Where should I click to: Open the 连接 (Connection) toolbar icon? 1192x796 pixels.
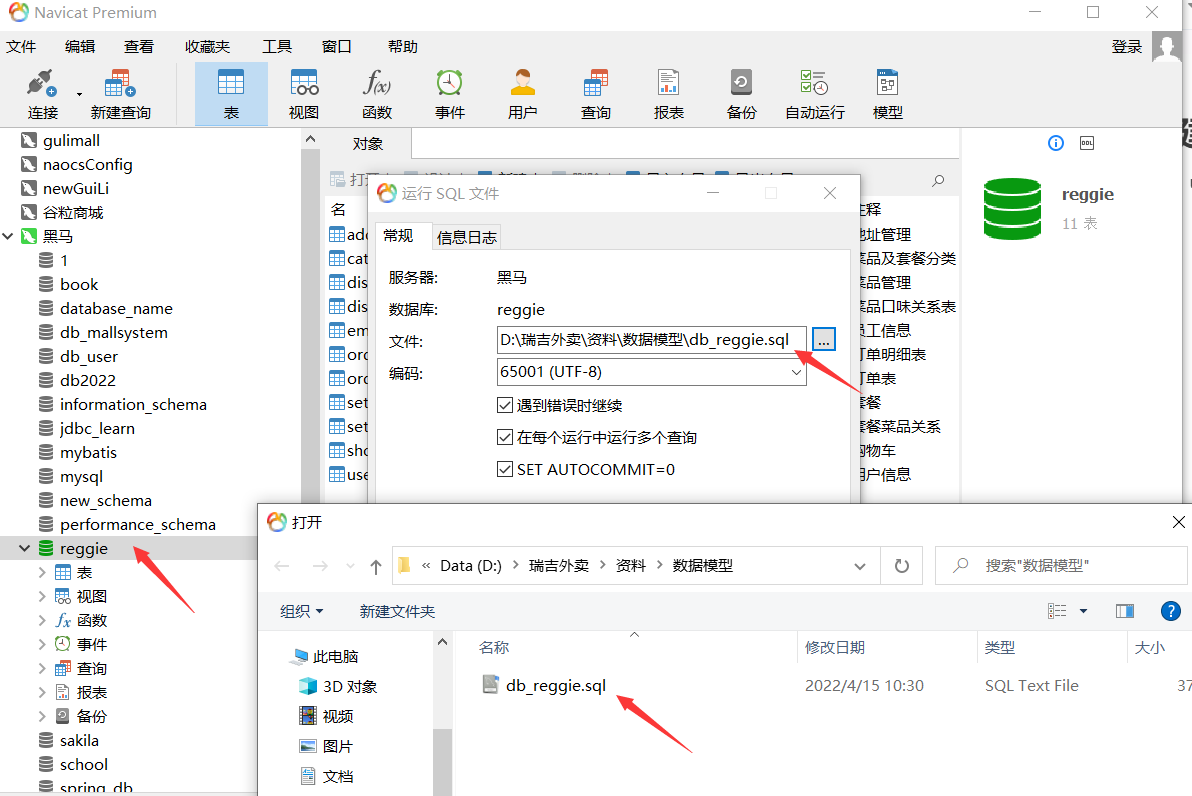coord(42,94)
